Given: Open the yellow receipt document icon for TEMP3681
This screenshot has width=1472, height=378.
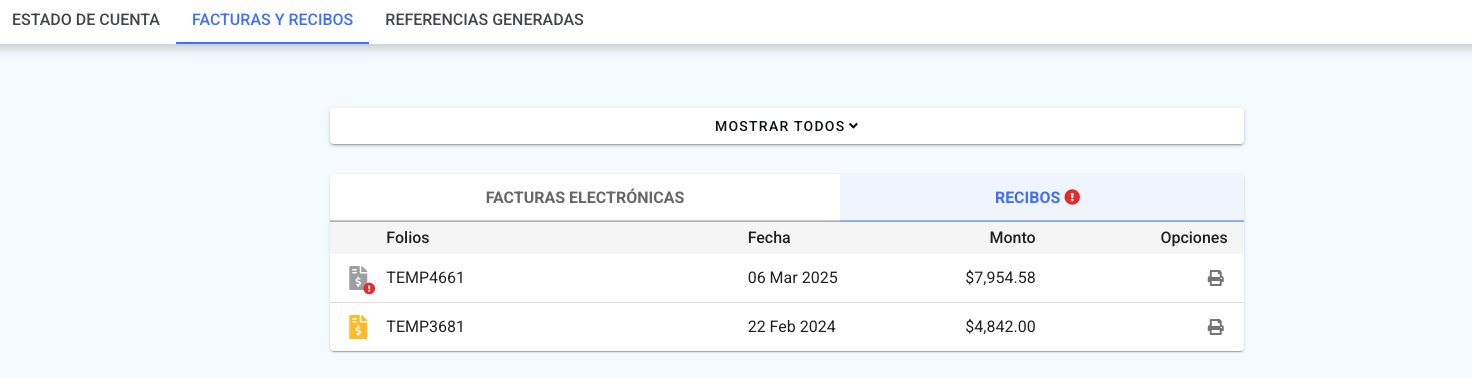Looking at the screenshot, I should coord(358,327).
